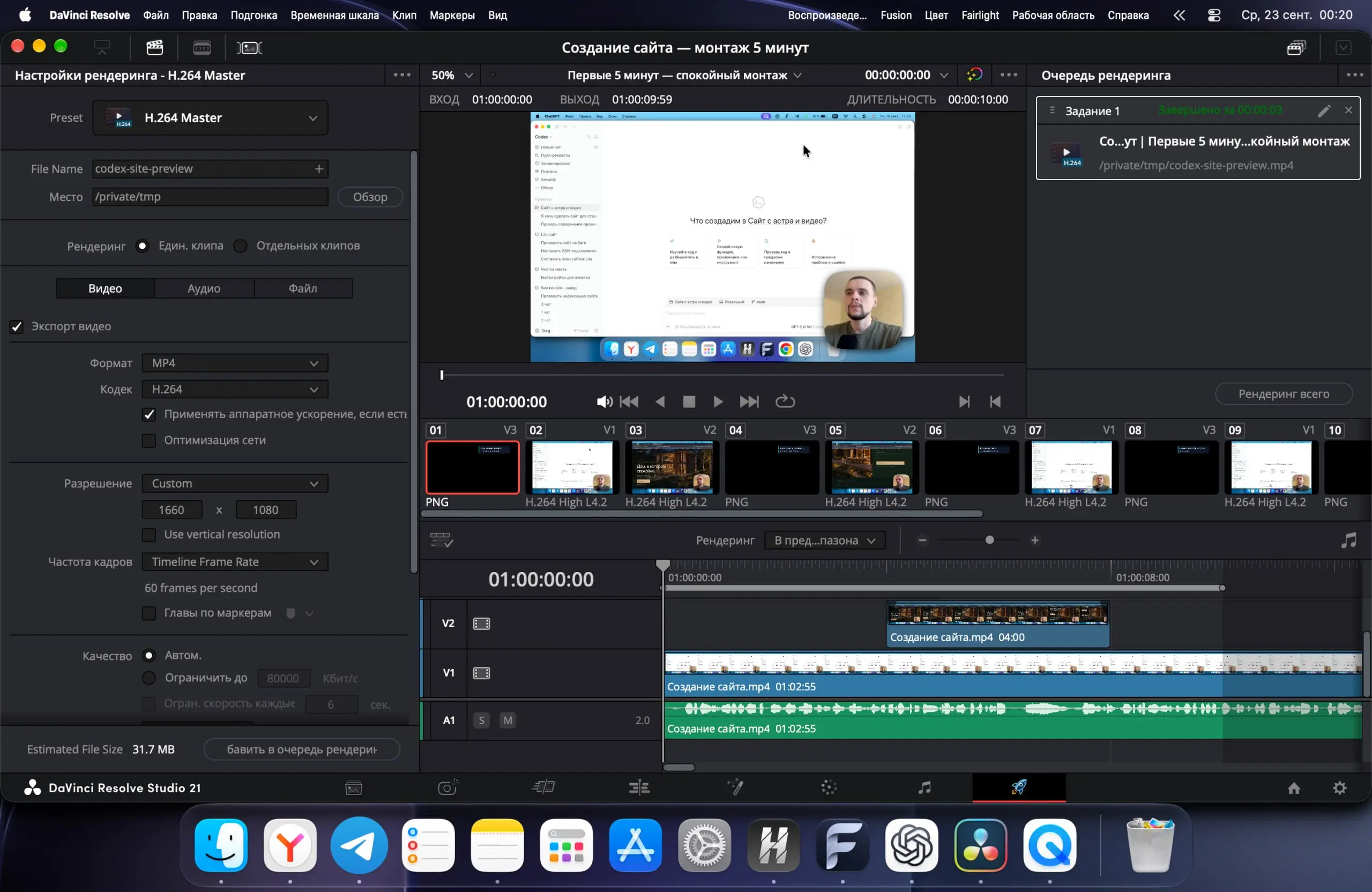Click the timeline zoom slider handle
This screenshot has height=892, width=1372.
[989, 540]
